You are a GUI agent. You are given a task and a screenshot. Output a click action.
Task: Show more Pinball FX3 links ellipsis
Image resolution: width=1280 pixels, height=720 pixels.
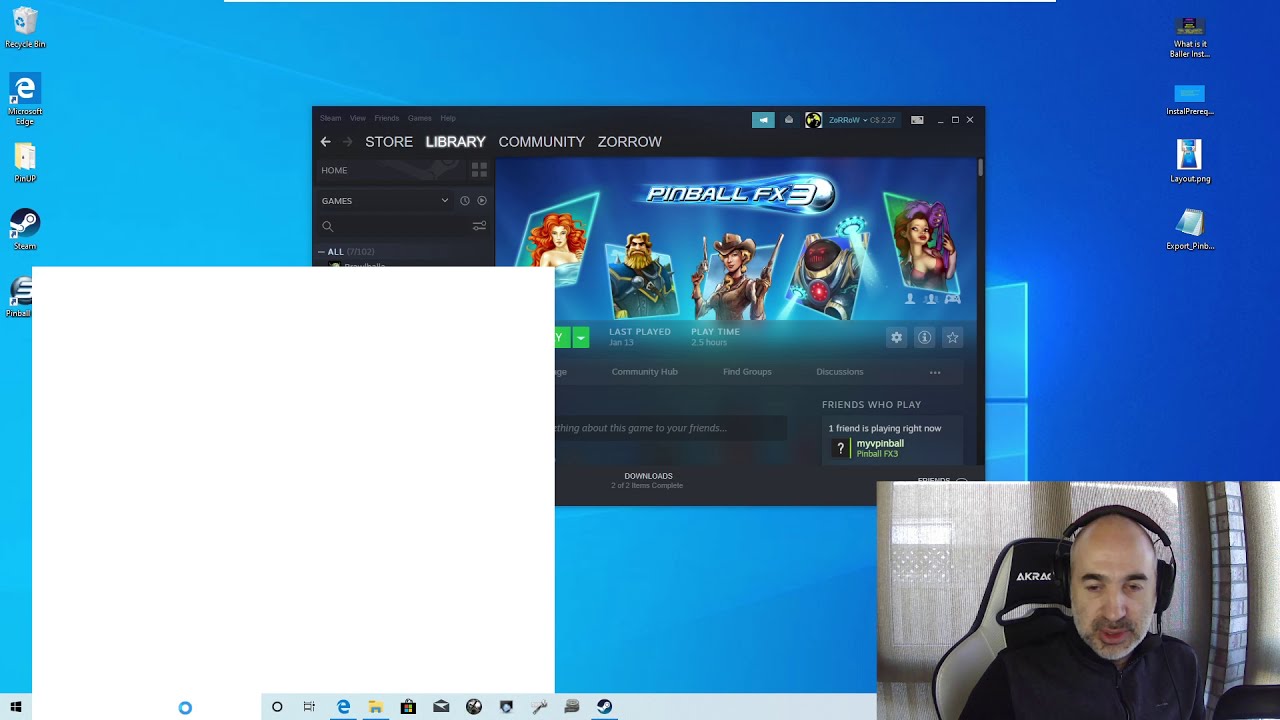935,372
